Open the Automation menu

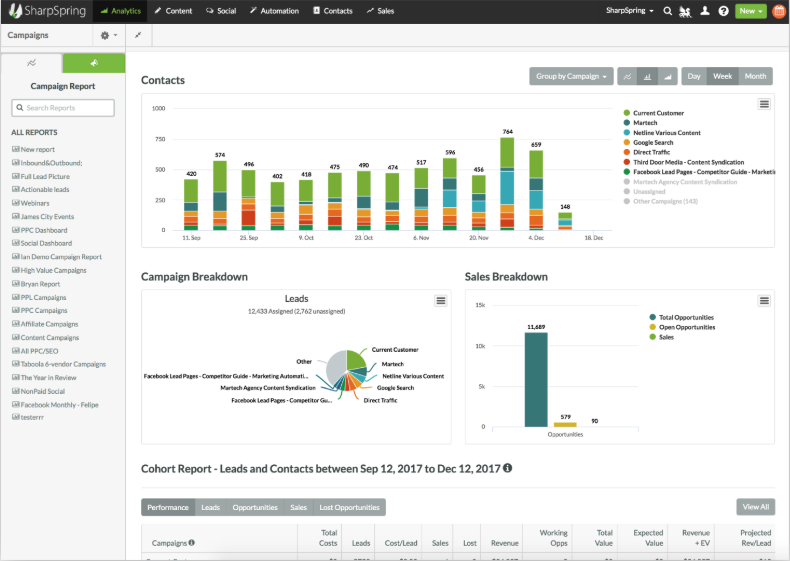273,11
